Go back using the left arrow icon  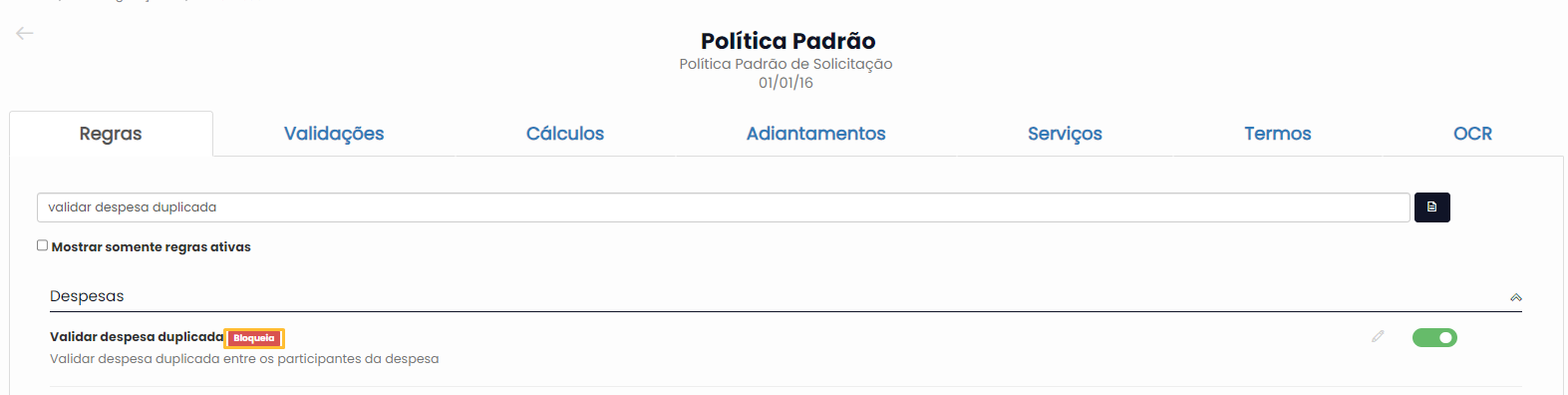coord(25,33)
